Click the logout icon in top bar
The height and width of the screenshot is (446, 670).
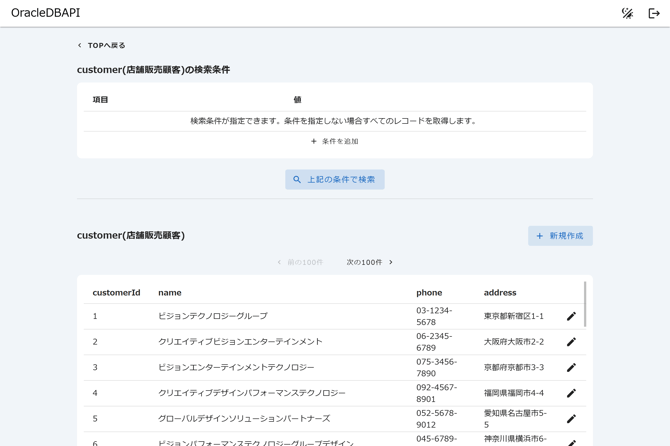click(x=654, y=13)
